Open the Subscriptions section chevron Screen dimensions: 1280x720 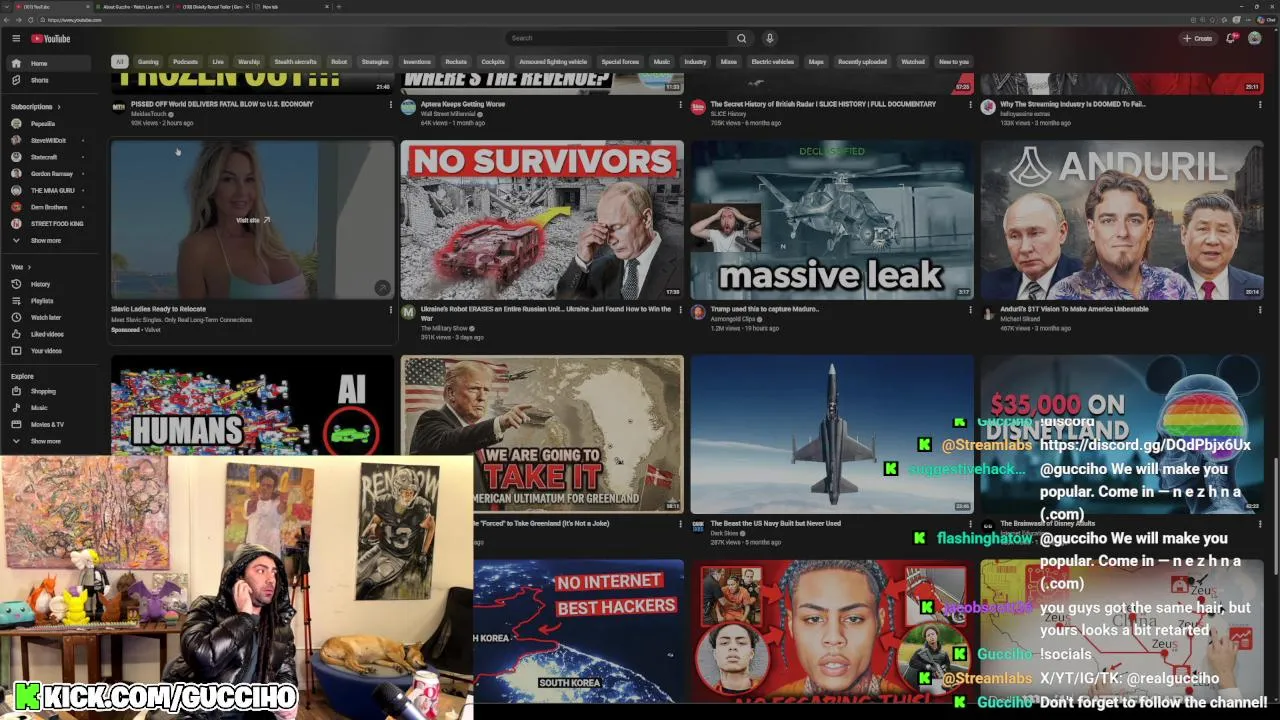tap(58, 107)
